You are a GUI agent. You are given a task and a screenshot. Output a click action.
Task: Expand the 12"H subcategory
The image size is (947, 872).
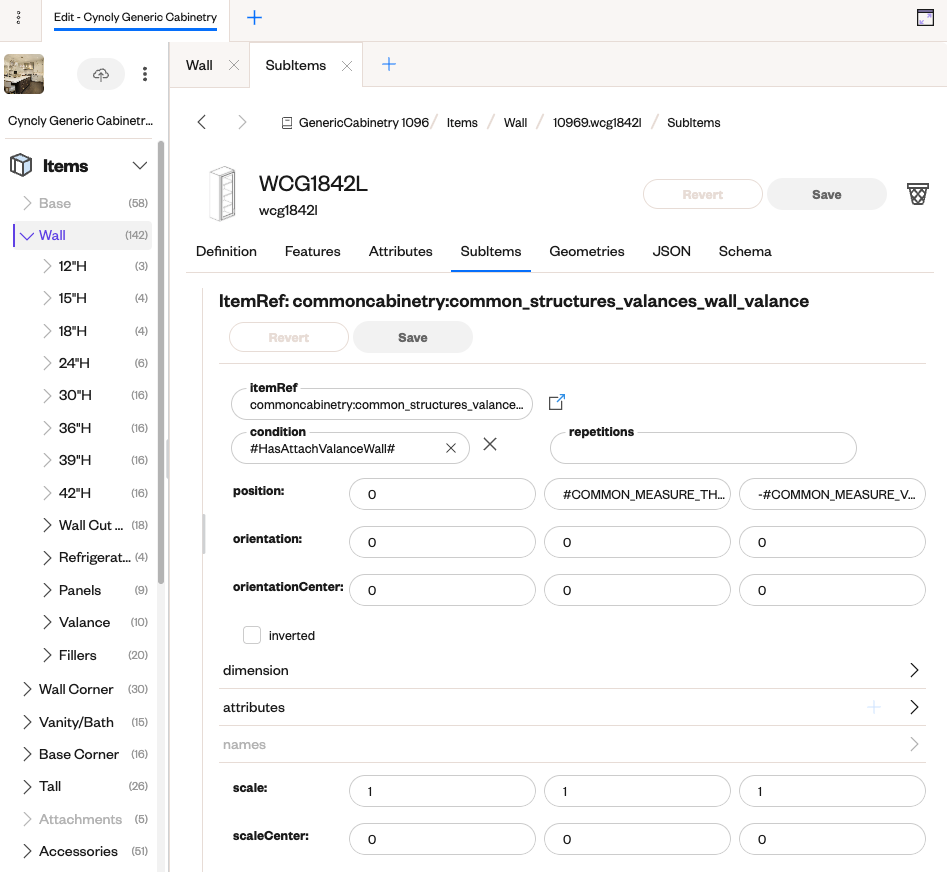[47, 266]
